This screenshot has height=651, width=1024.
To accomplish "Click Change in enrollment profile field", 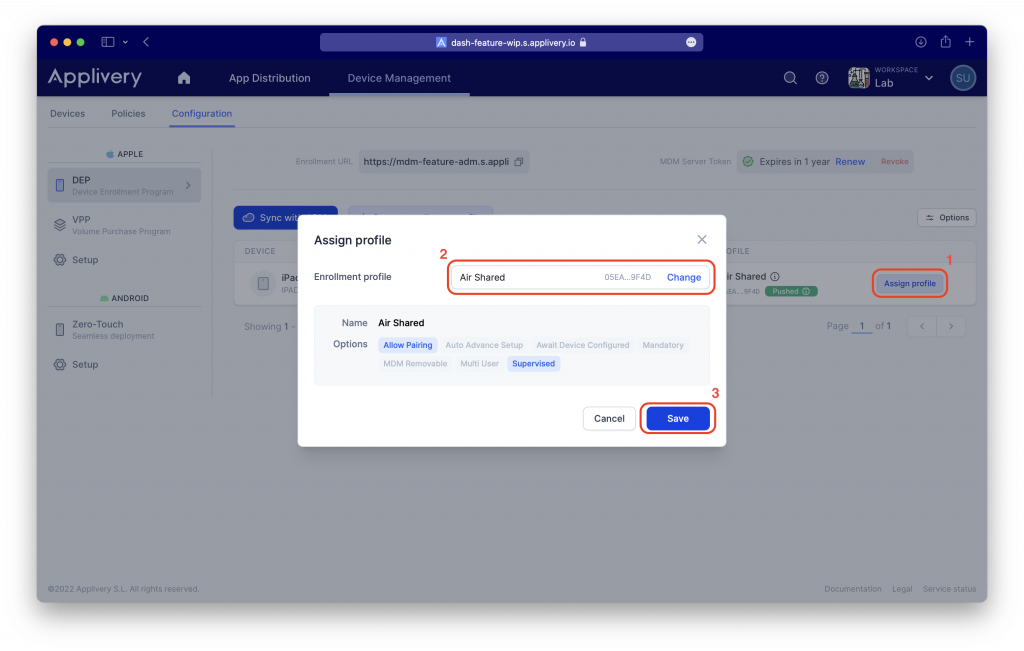I will (x=684, y=278).
